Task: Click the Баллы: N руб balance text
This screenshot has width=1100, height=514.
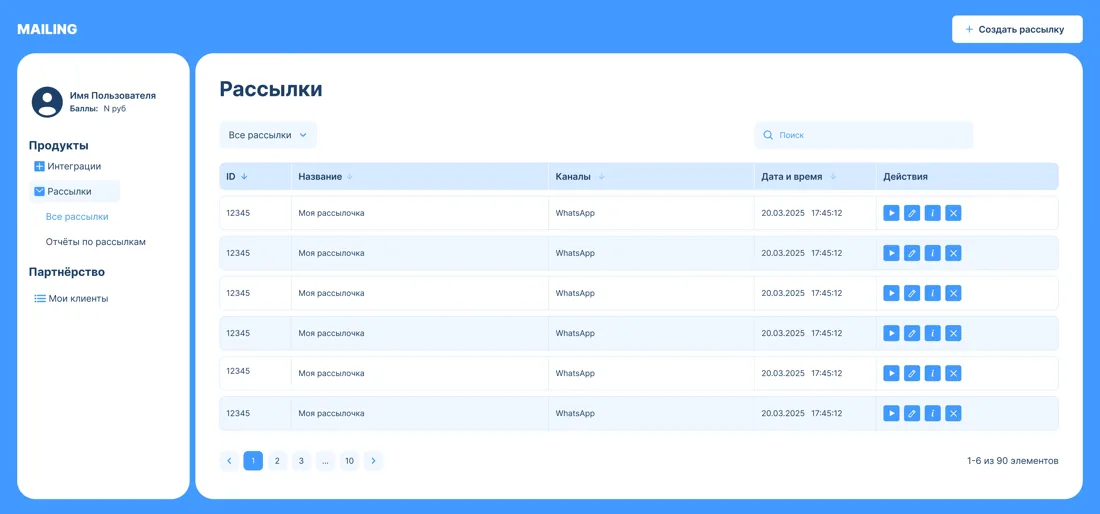Action: [x=98, y=109]
